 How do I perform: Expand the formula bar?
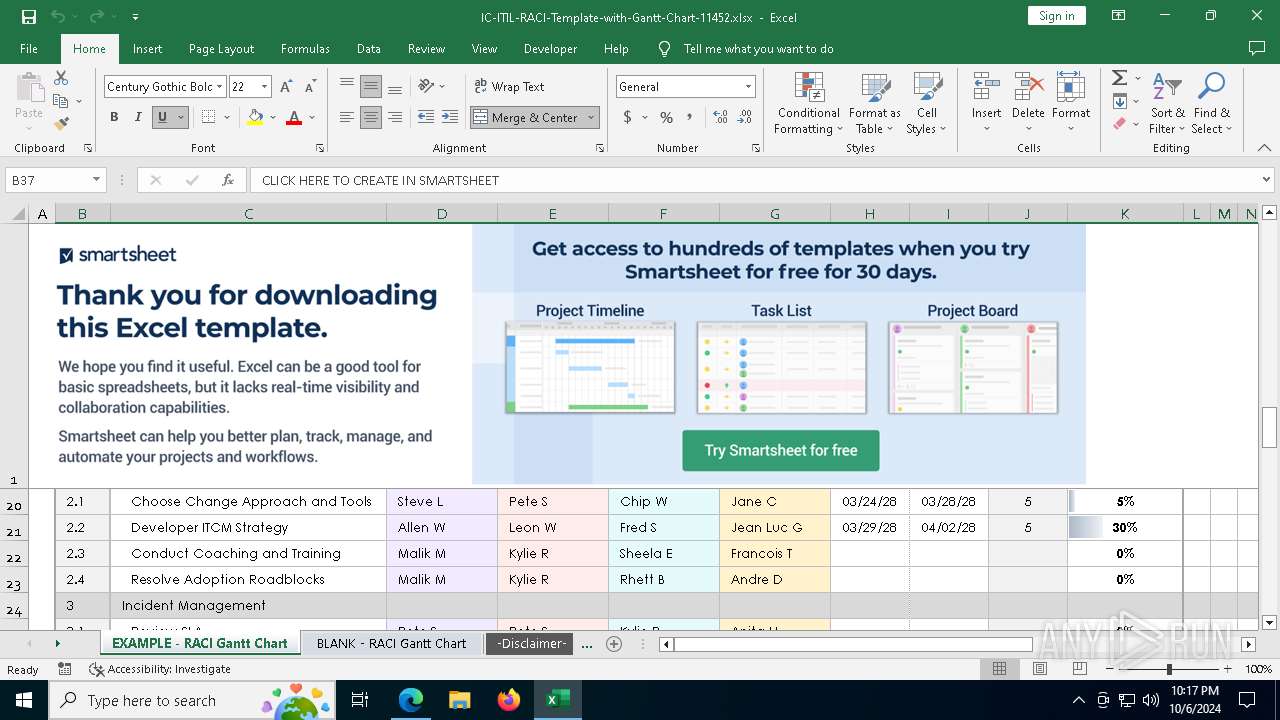(1266, 180)
